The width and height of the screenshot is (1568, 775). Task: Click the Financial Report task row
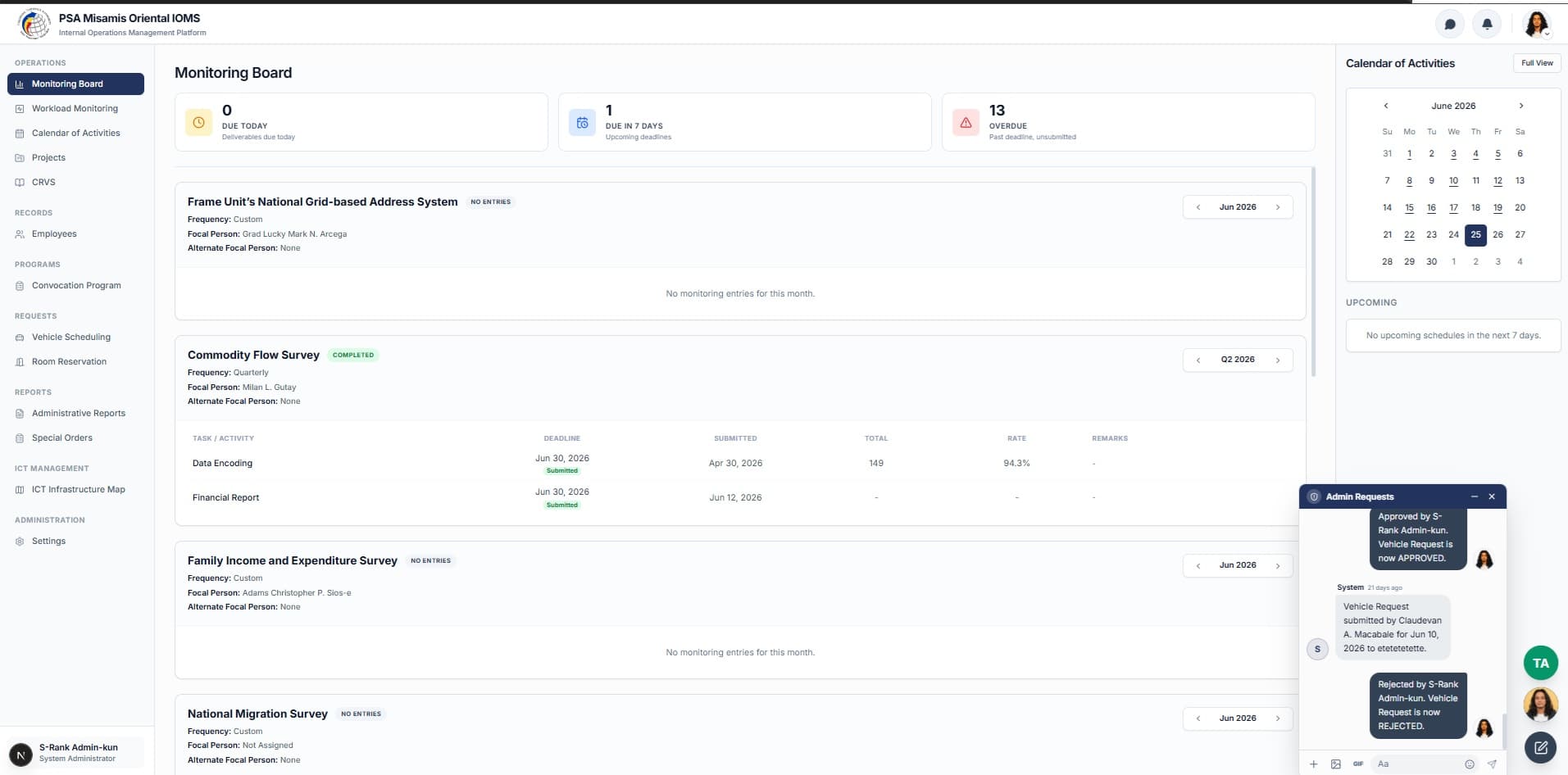click(740, 497)
